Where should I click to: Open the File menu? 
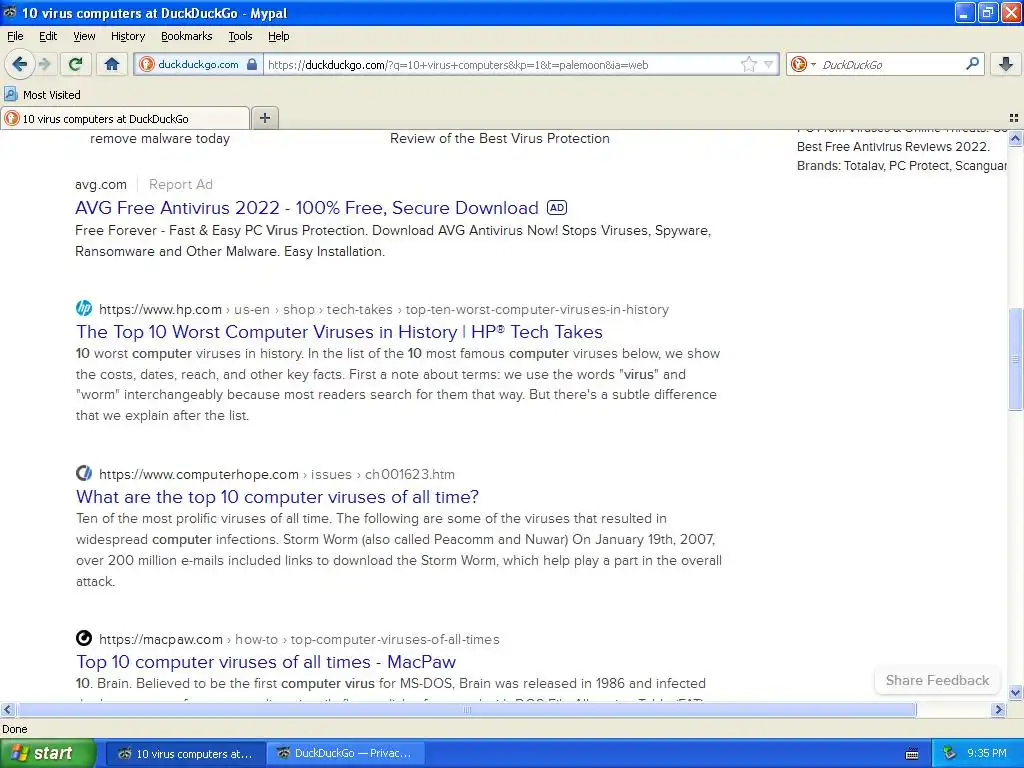(15, 36)
